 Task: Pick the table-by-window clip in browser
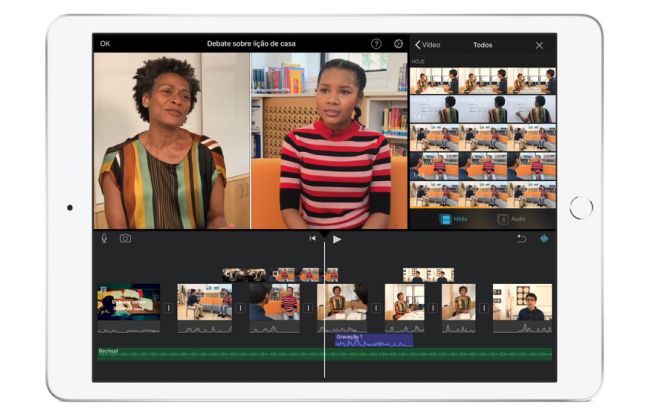coord(483,81)
